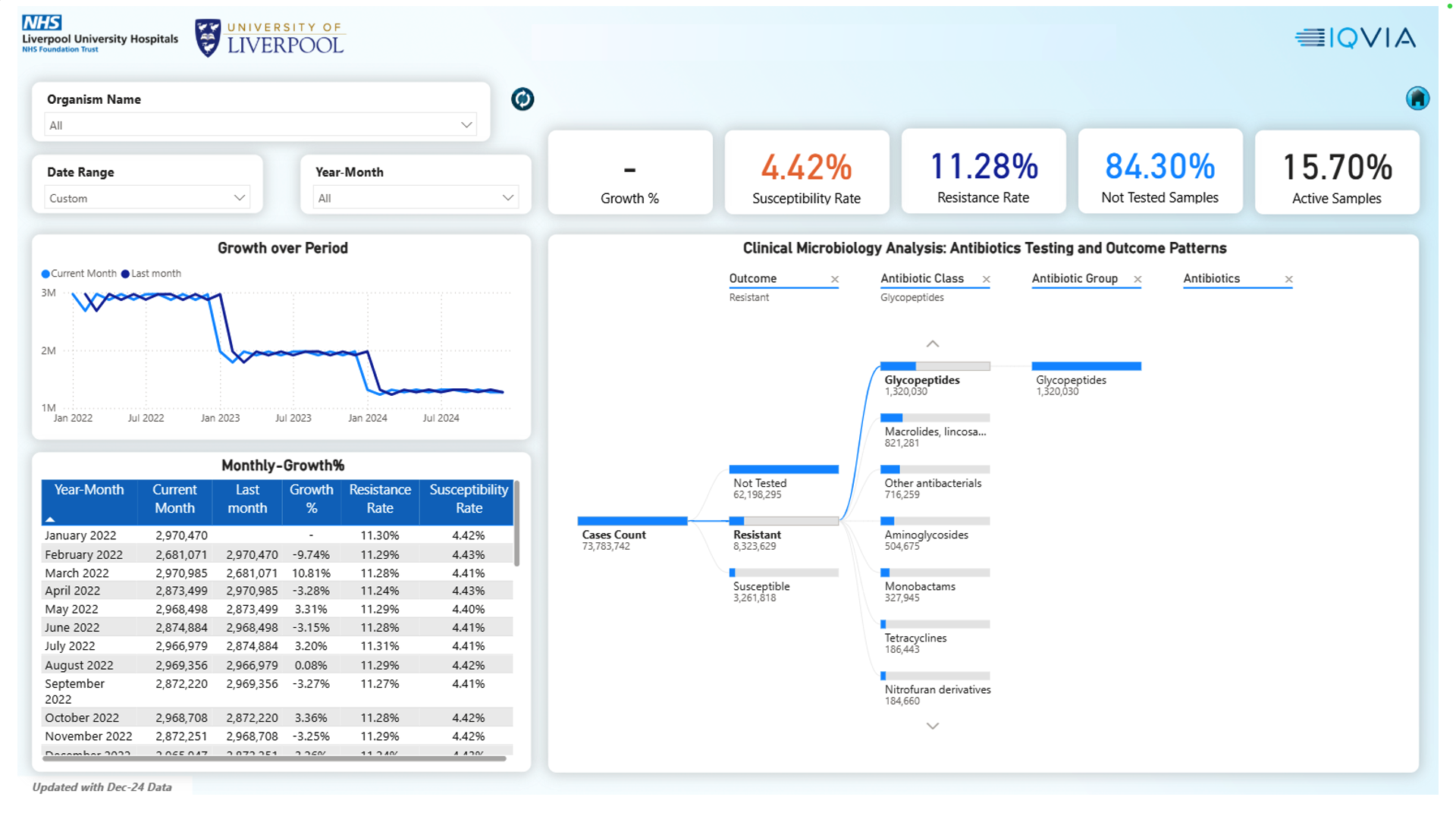This screenshot has width=1456, height=819.
Task: Select the Susceptible outcome node
Action: pyautogui.click(x=783, y=573)
